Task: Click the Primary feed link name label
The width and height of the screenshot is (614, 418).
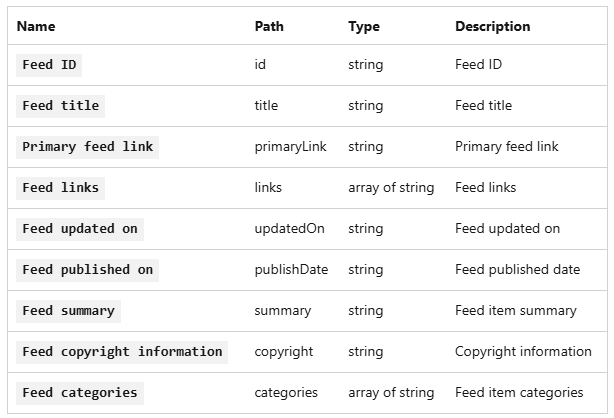Action: pos(88,147)
